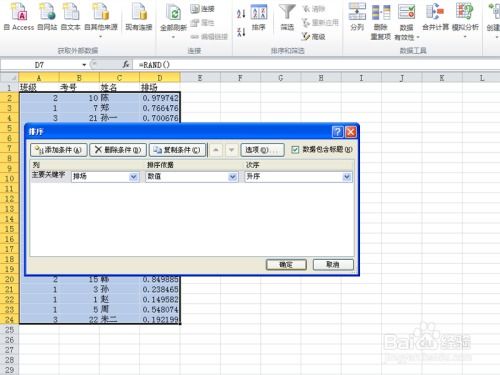Open the Order dropdown showing 升序
This screenshot has width=500, height=375.
coord(347,177)
